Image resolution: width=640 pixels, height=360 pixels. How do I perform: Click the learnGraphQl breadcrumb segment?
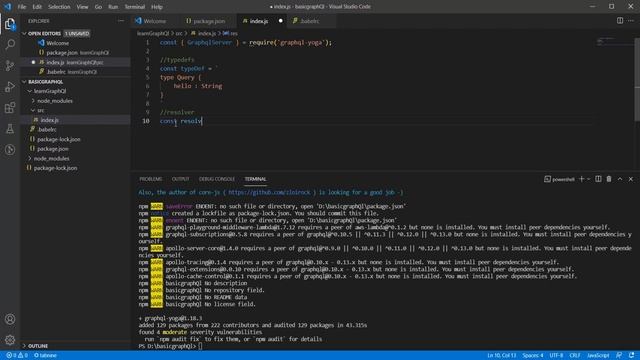coord(153,33)
